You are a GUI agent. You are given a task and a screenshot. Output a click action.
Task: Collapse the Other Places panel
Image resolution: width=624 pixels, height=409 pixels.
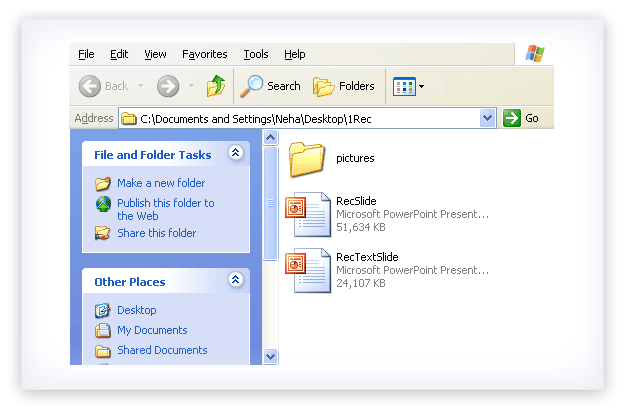235,280
